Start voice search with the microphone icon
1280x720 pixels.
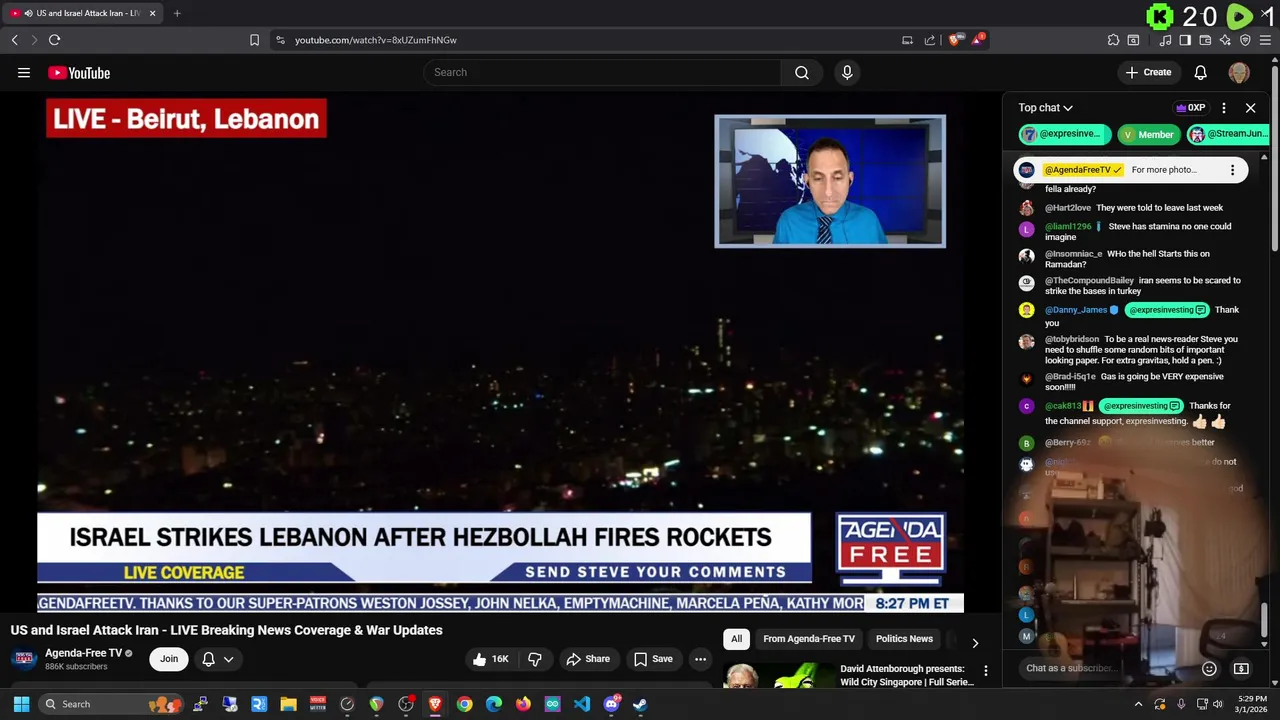pos(847,72)
